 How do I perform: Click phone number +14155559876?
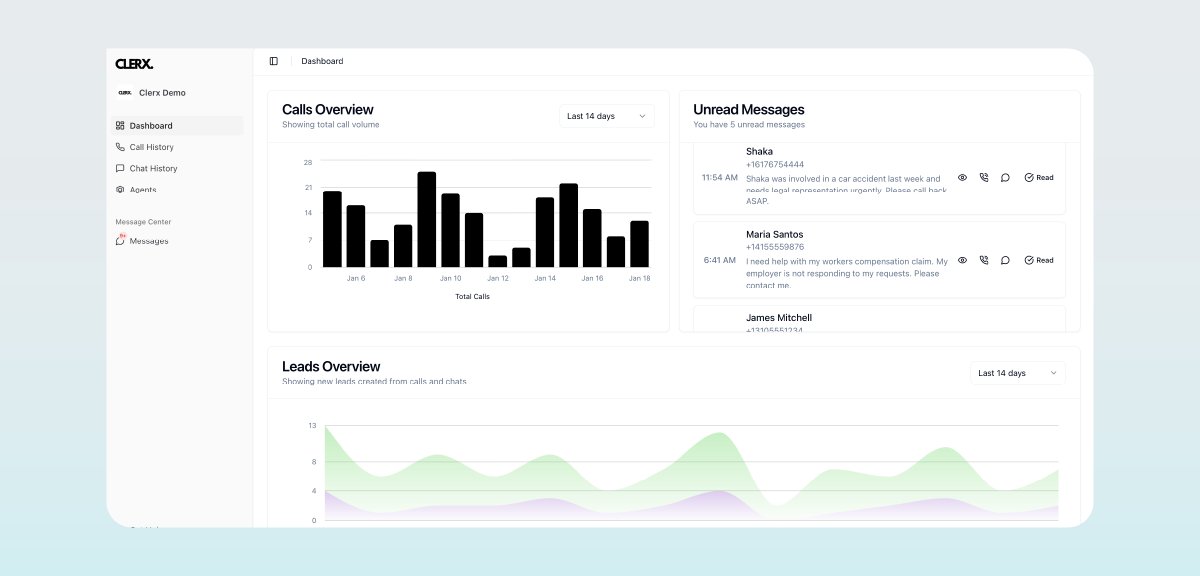(775, 247)
